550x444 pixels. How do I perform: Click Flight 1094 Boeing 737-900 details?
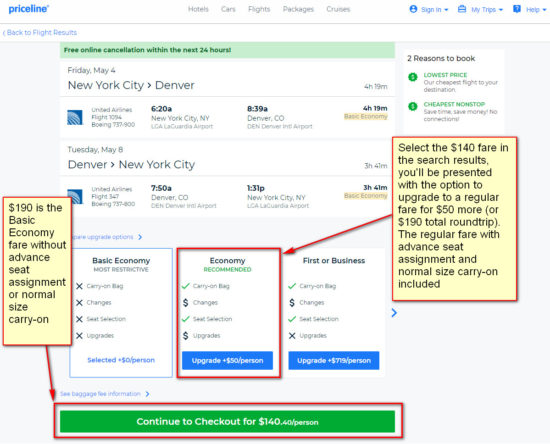coord(113,117)
